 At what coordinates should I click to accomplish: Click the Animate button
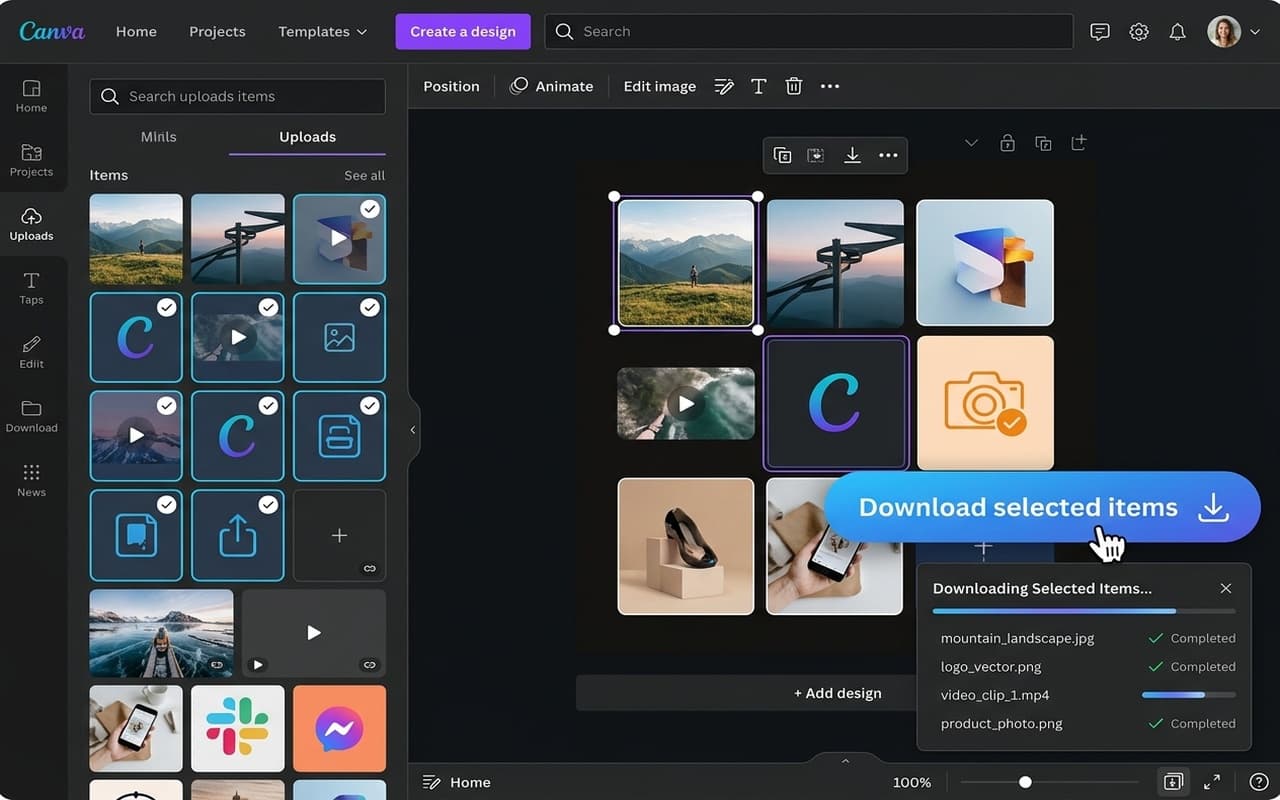click(x=552, y=87)
